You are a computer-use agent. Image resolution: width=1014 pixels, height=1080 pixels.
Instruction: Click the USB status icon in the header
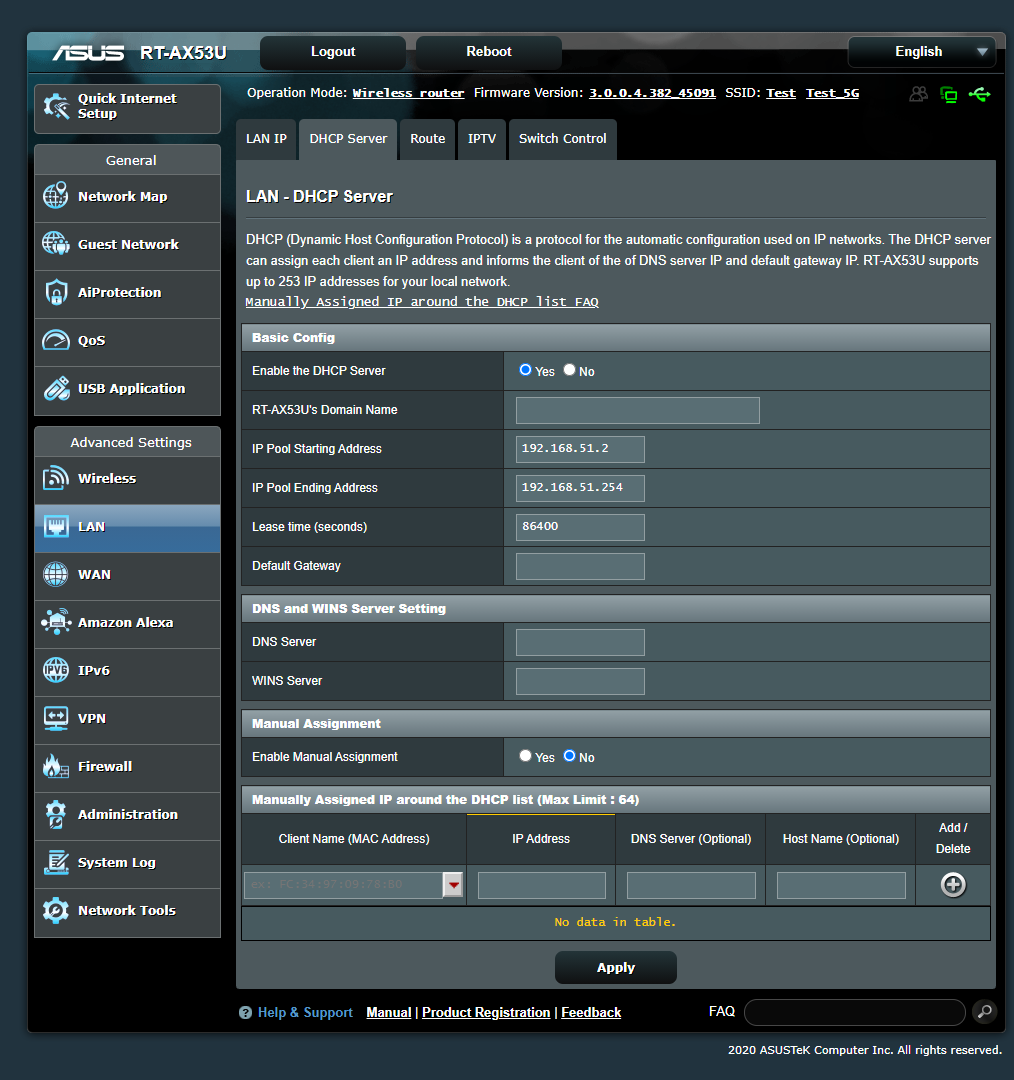click(980, 93)
